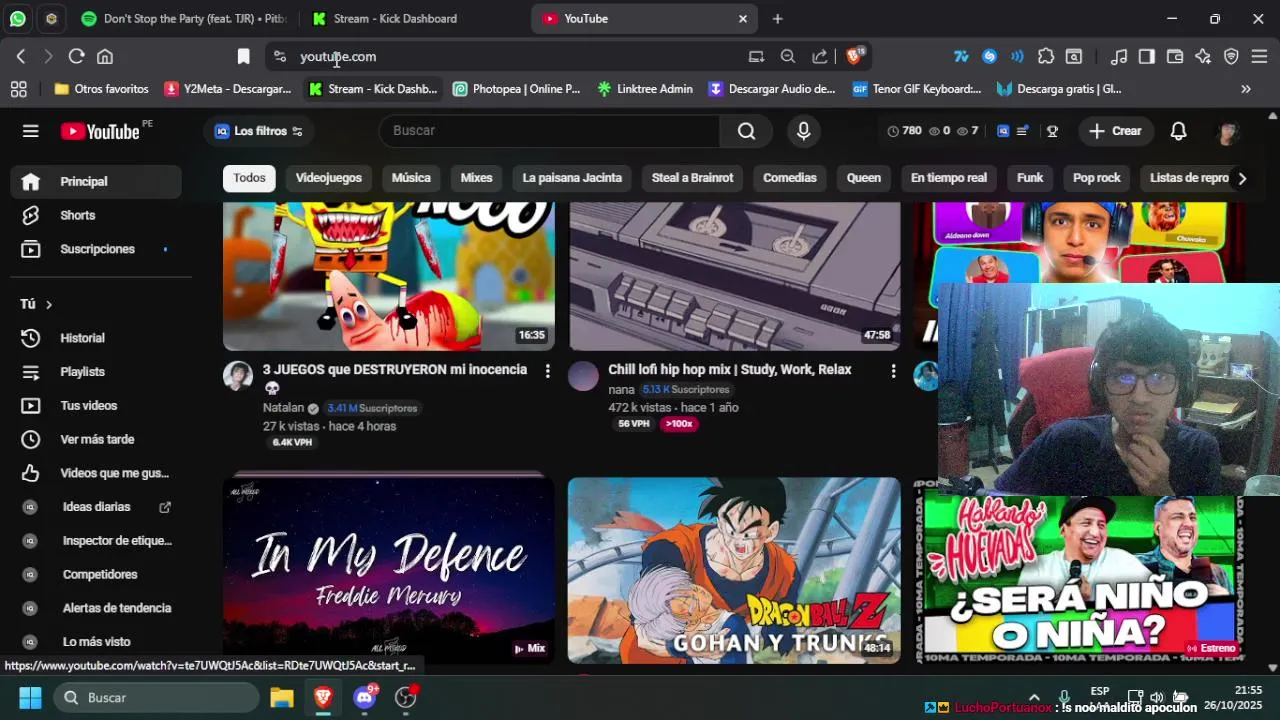The image size is (1280, 720).
Task: Click the Crear button
Action: [x=1116, y=131]
